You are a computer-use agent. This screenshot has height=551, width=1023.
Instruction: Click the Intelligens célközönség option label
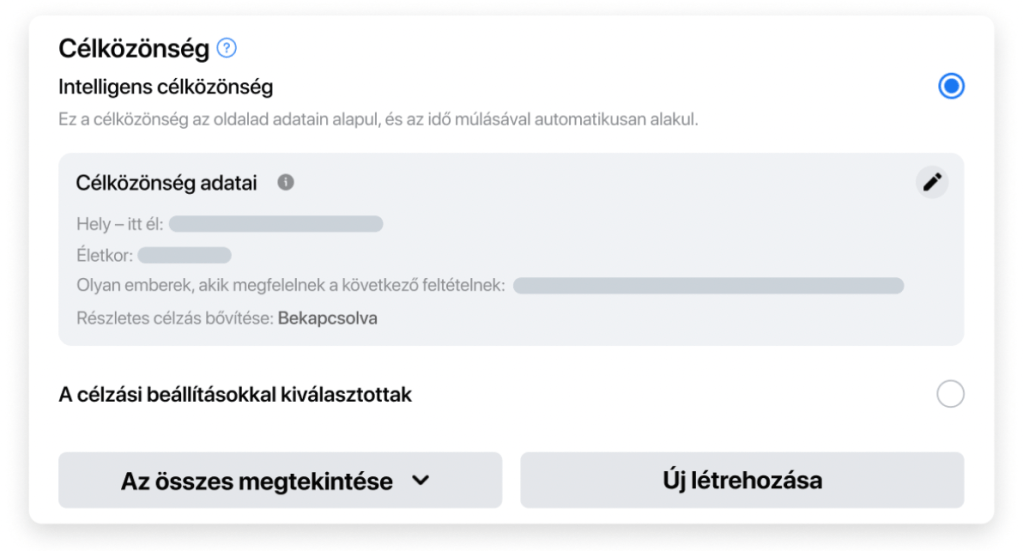pyautogui.click(x=165, y=87)
